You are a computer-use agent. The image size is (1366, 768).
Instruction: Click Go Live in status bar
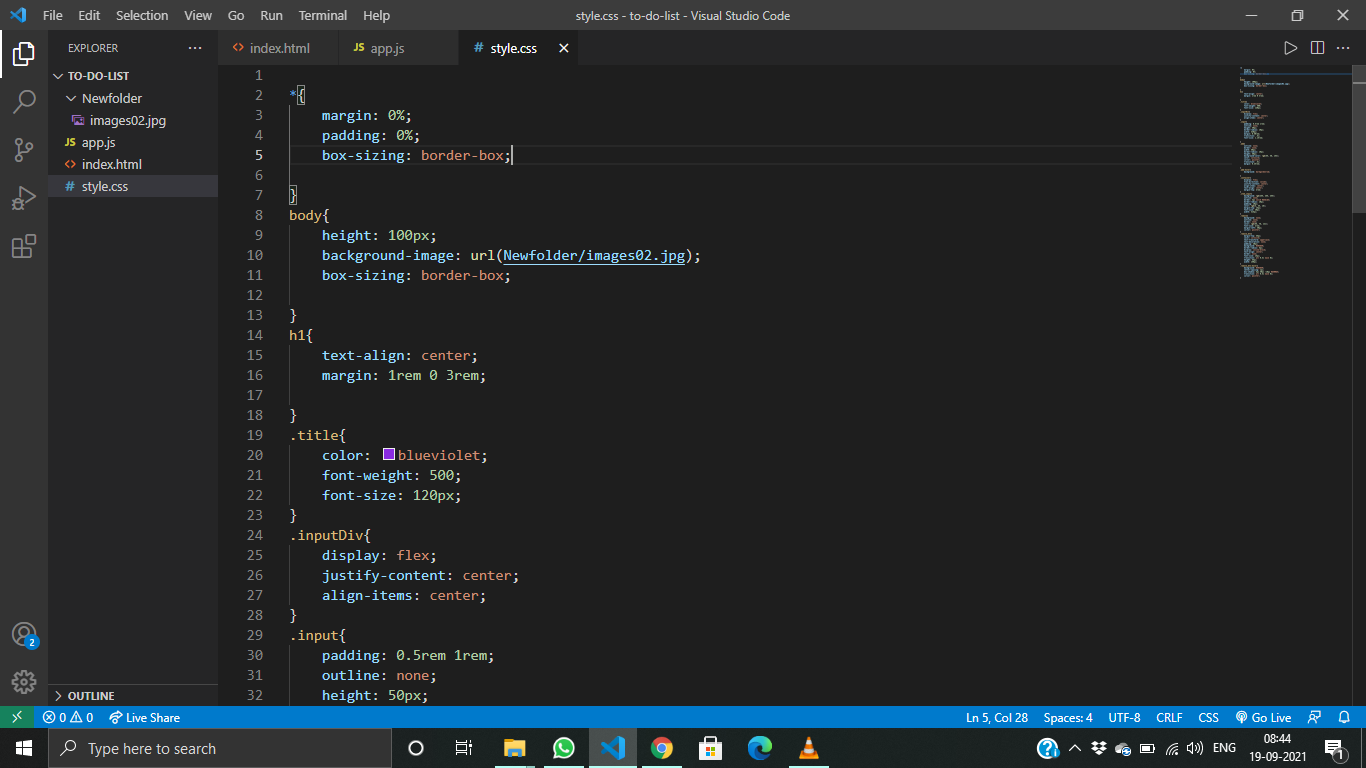click(1263, 717)
